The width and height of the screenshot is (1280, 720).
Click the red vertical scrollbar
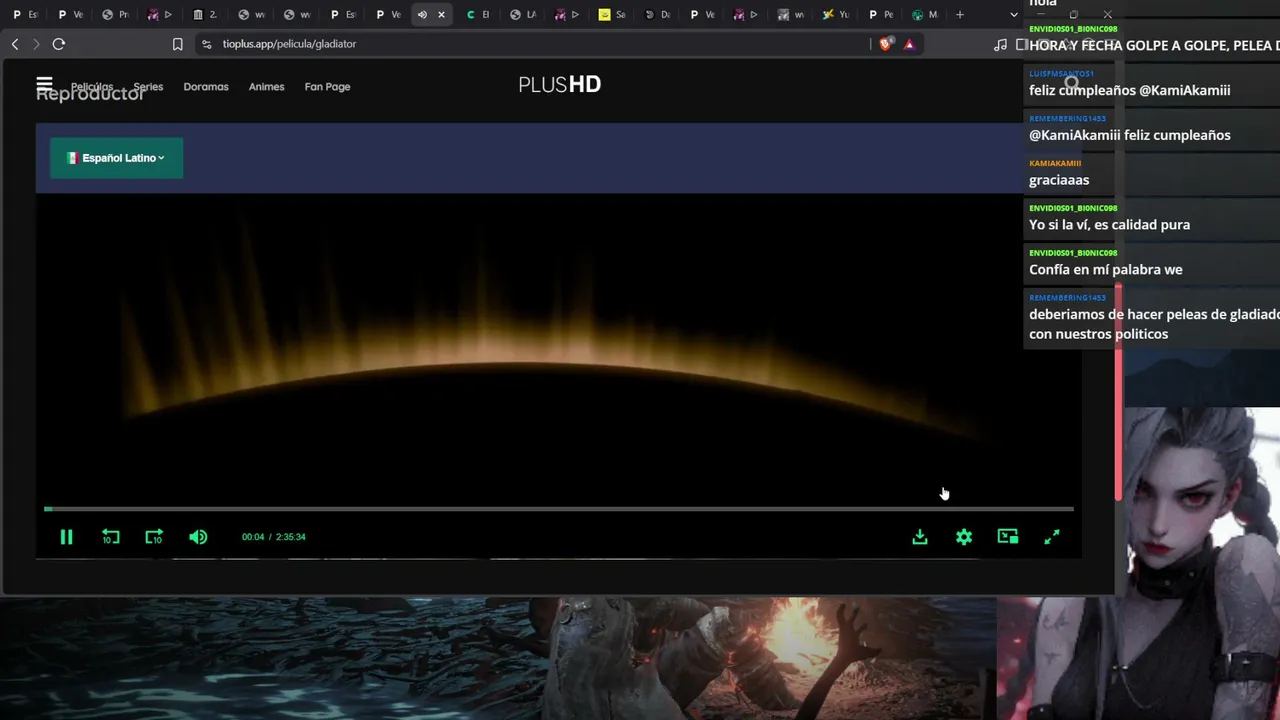tap(1118, 392)
